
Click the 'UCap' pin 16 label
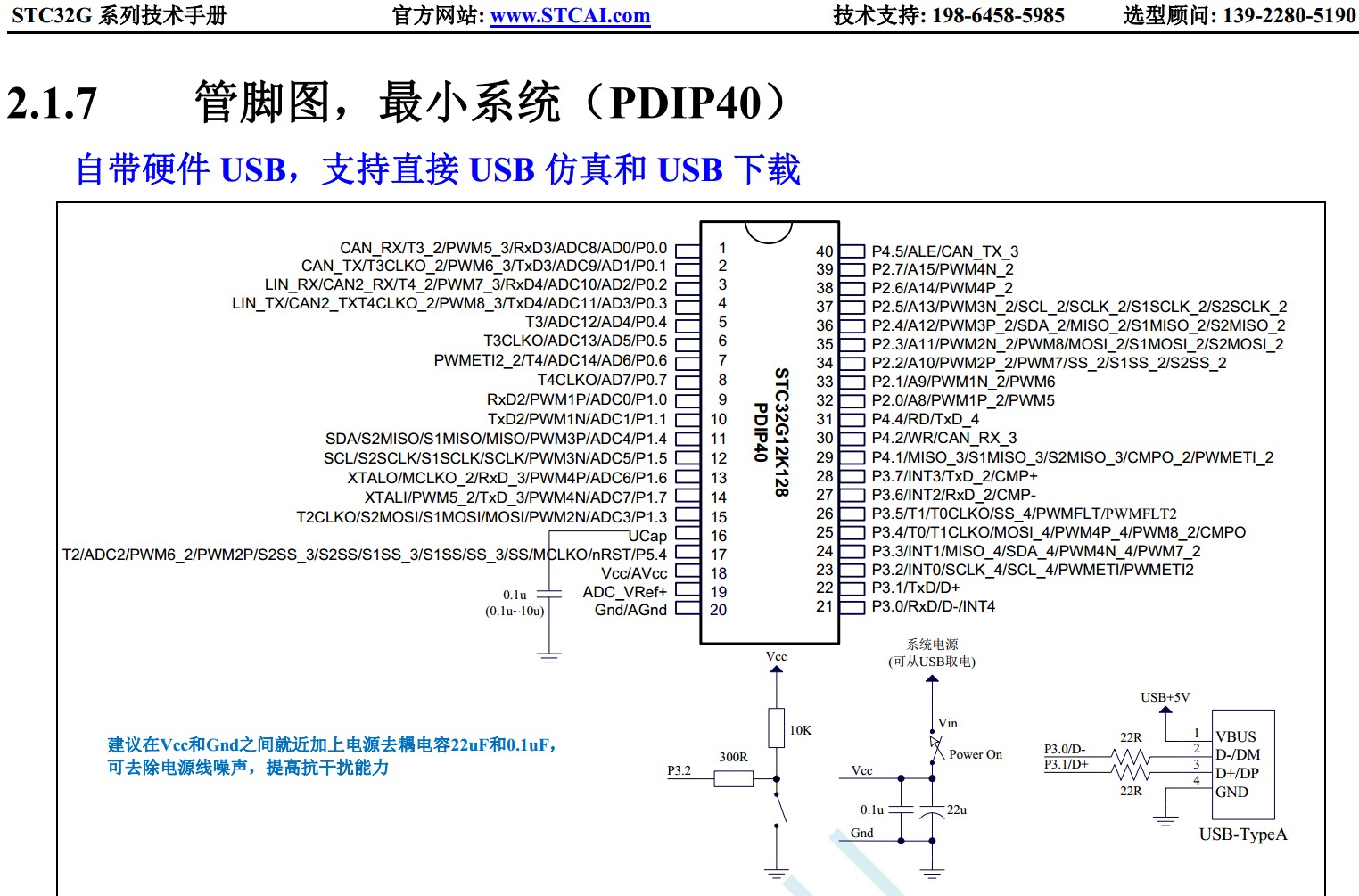pos(647,536)
